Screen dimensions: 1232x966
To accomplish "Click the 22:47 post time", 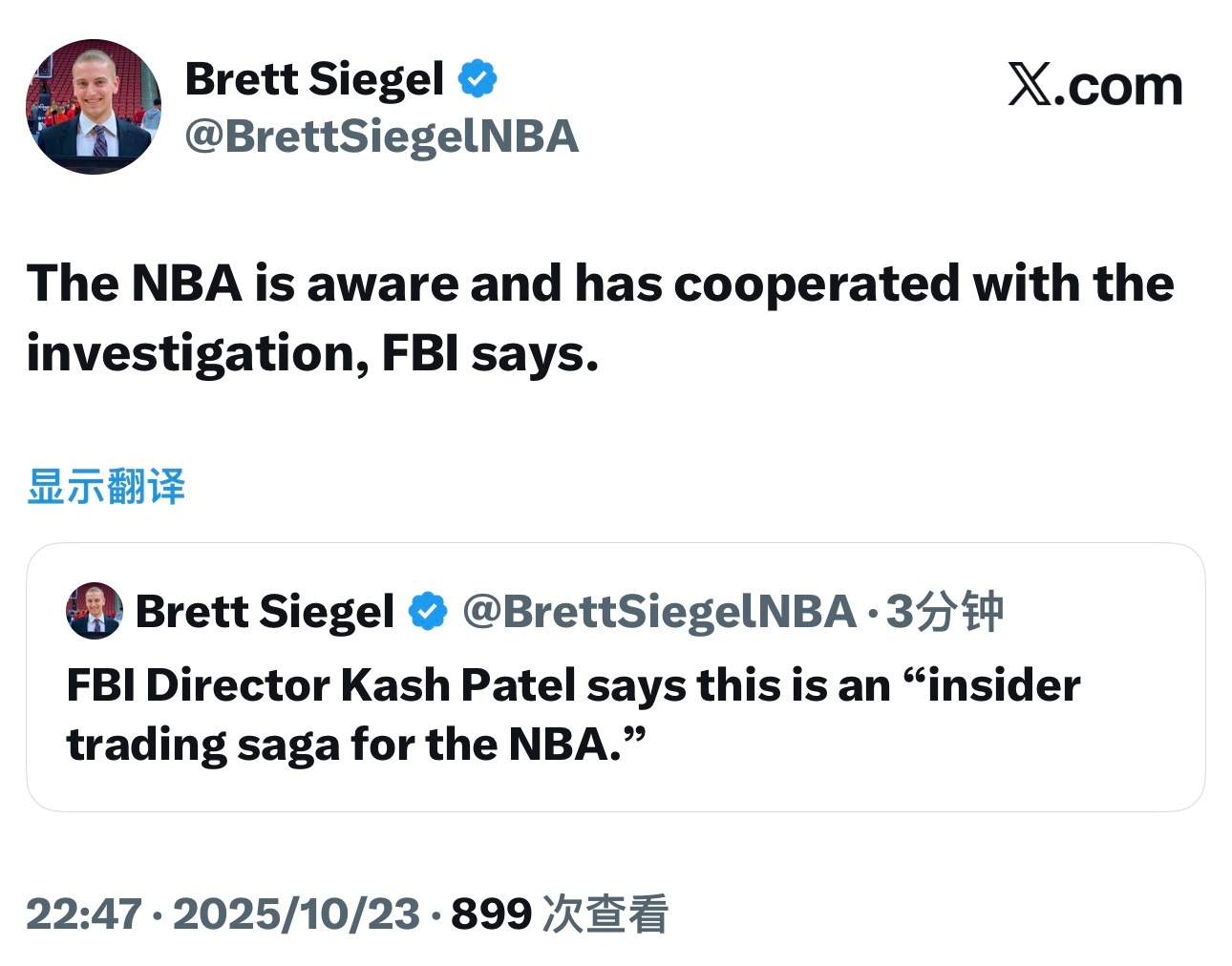I will pyautogui.click(x=83, y=913).
